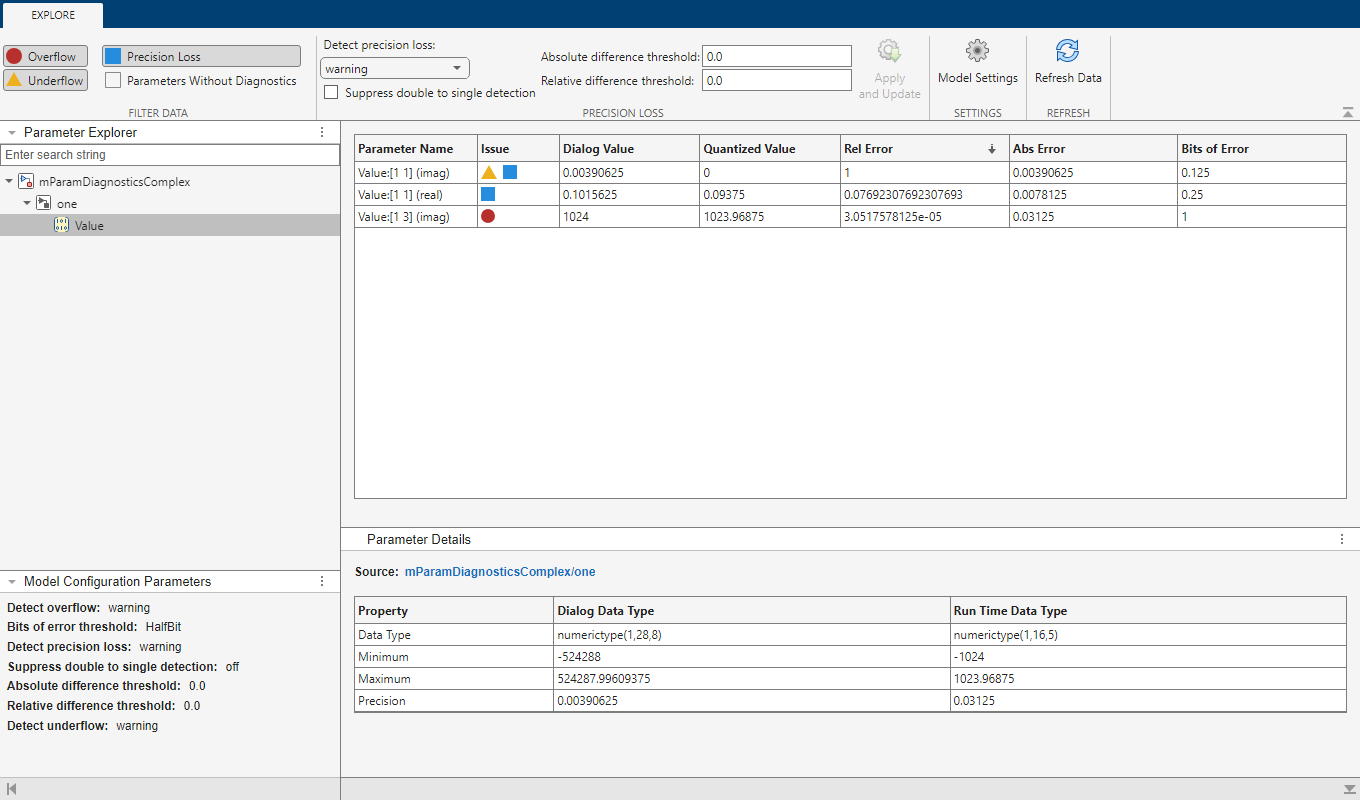Screen dimensions: 1360x800
Task: Open the mParamDiagnosticsComplex/one source link
Action: [x=499, y=572]
